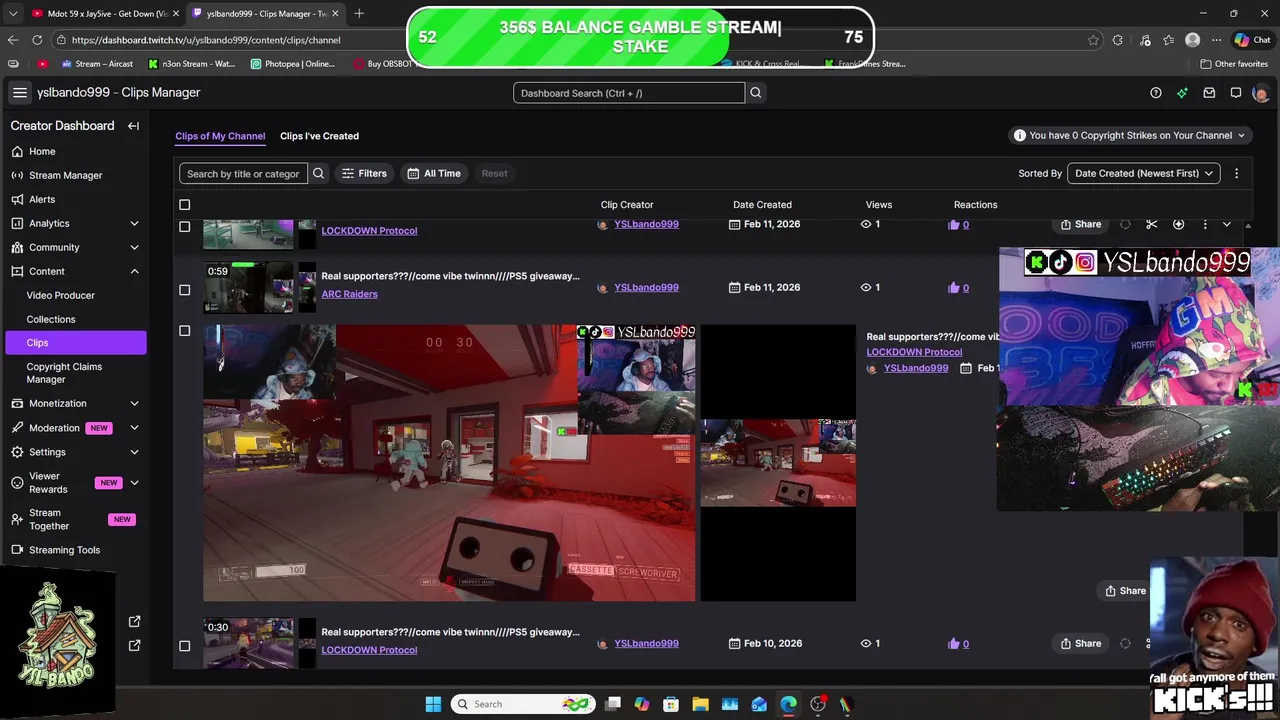
Task: Open the All Time date range picker
Action: click(x=434, y=173)
